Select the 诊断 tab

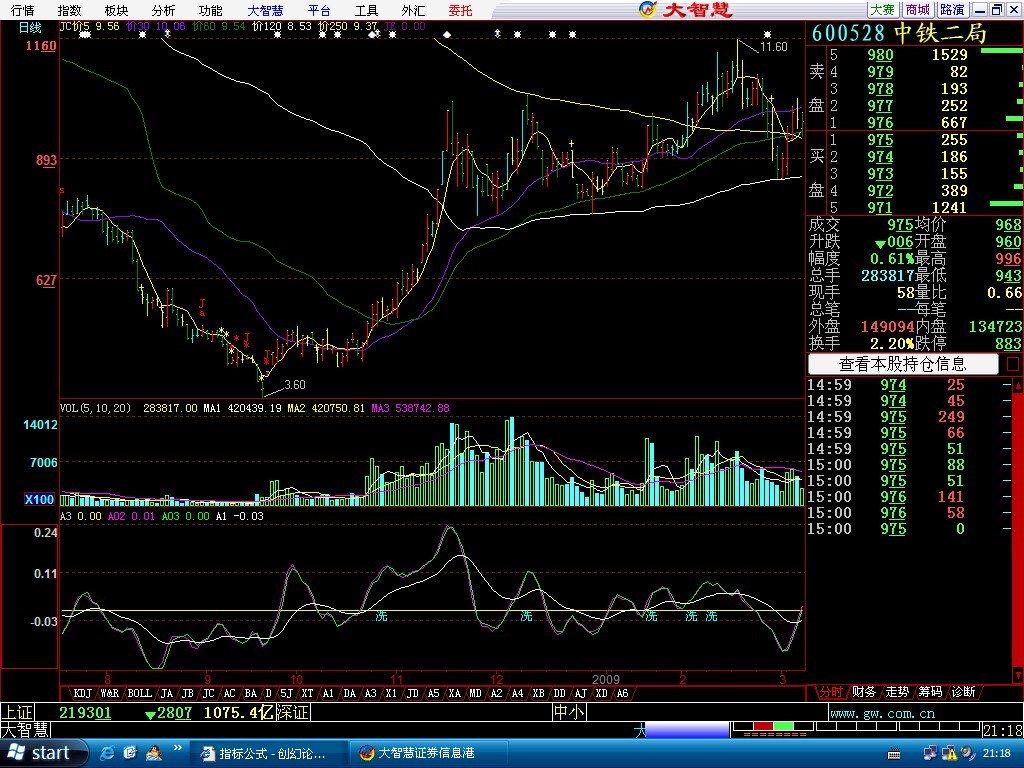(x=964, y=692)
